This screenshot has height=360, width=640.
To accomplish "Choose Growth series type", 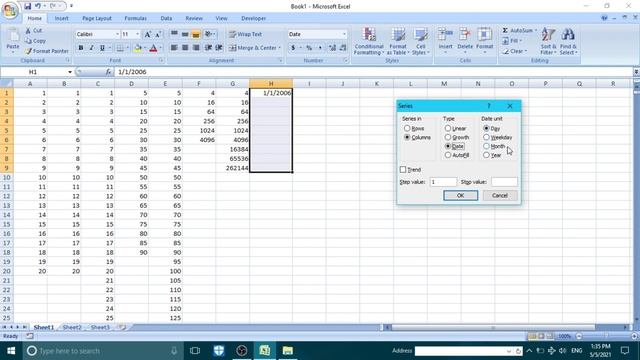I will 448,137.
